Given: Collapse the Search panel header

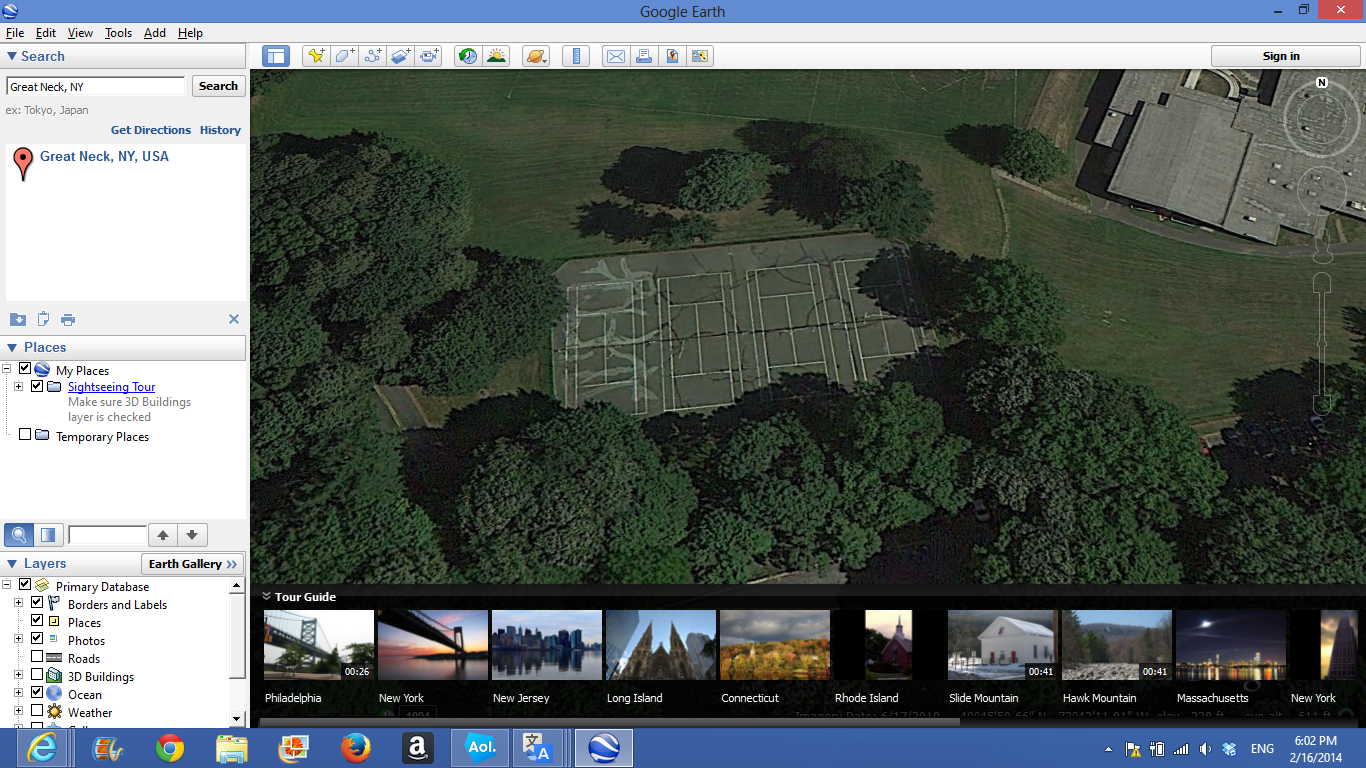Looking at the screenshot, I should click(x=12, y=57).
